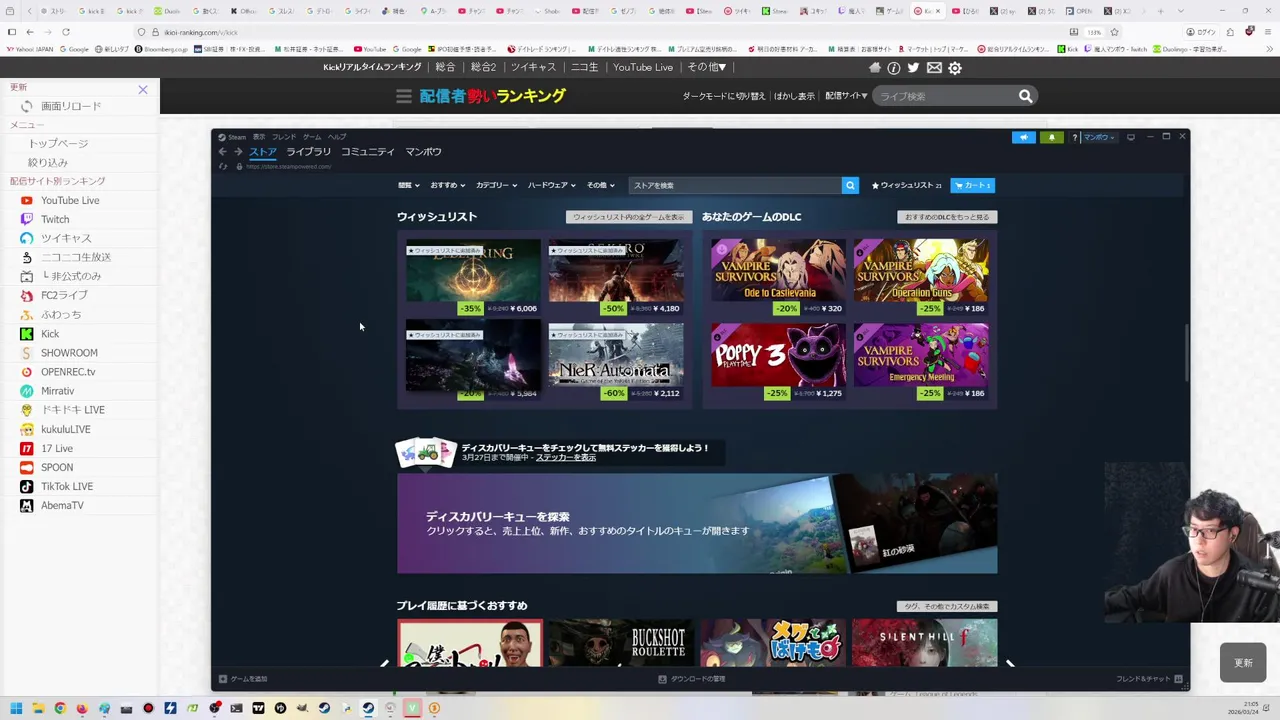Viewport: 1280px width, 720px height.
Task: Click the Steam forward arrow
Action: pos(238,152)
